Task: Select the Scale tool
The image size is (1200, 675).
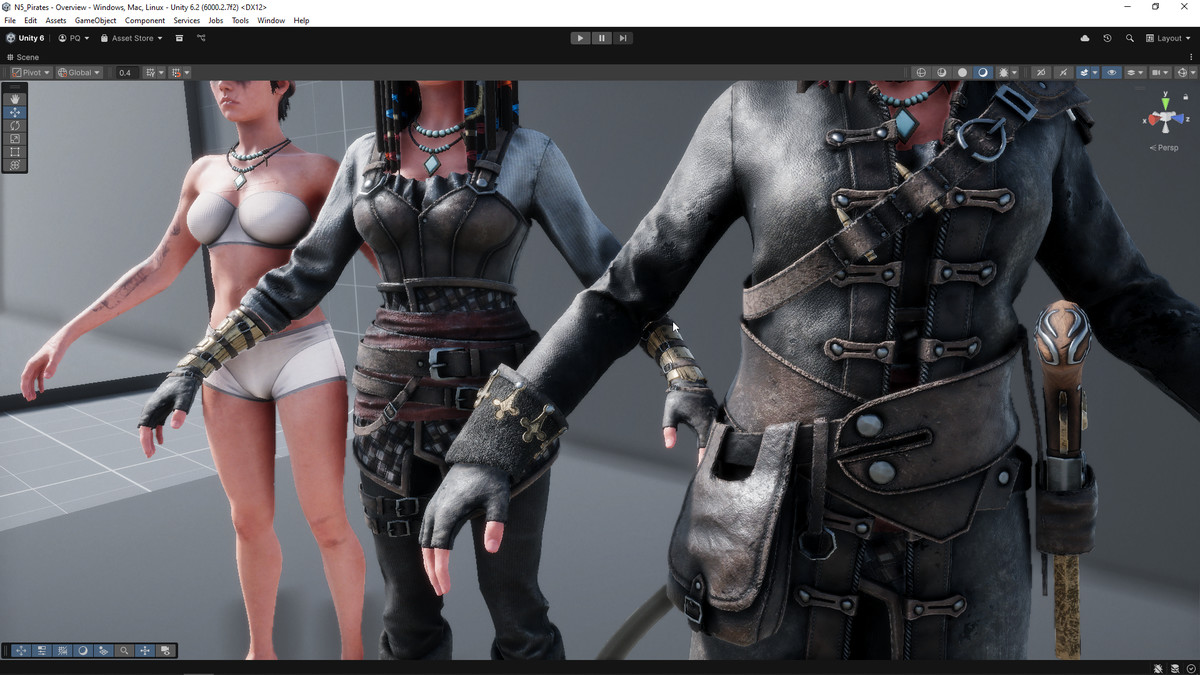Action: 15,139
